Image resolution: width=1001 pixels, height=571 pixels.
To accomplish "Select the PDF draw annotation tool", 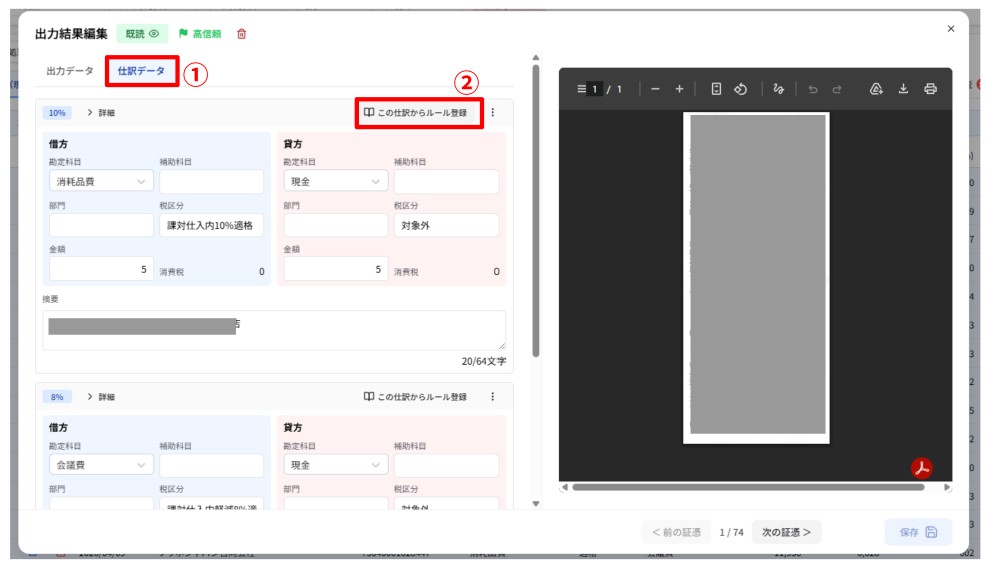I will click(x=778, y=89).
